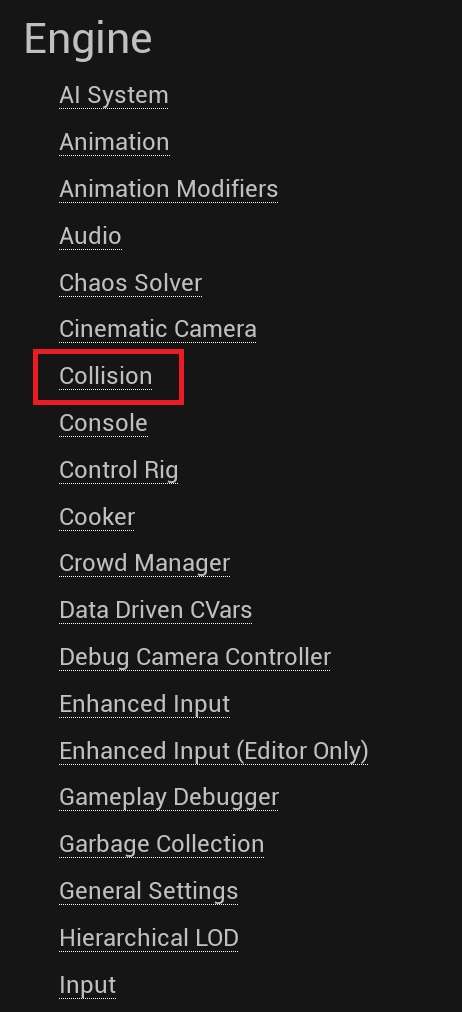Go to Data Driven CVars
Viewport: 462px width, 1012px height.
tap(156, 610)
